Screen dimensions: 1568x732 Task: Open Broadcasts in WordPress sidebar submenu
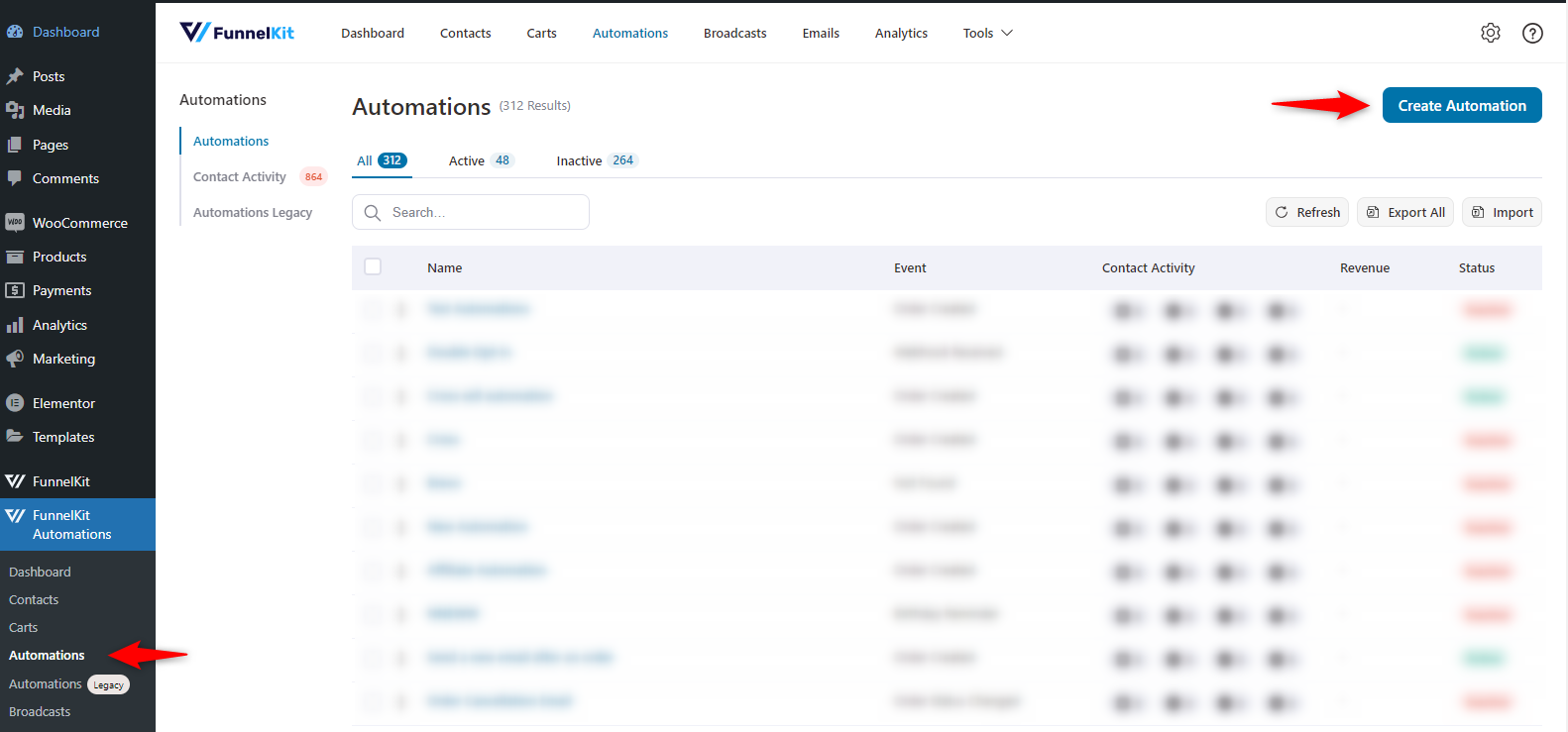coord(40,711)
